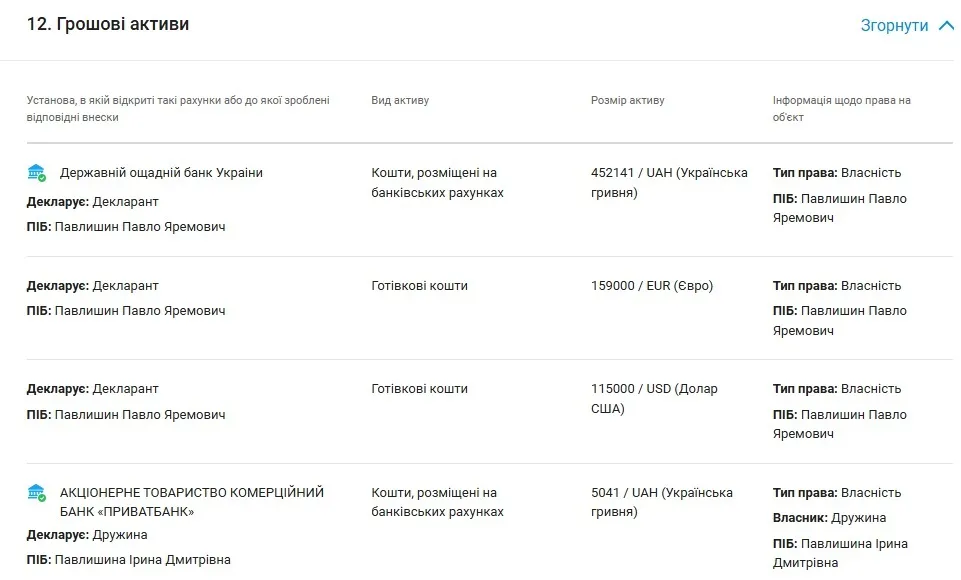The width and height of the screenshot is (961, 580).
Task: Click the institution column header 'Установа, в якій відкриті'
Action: click(178, 109)
